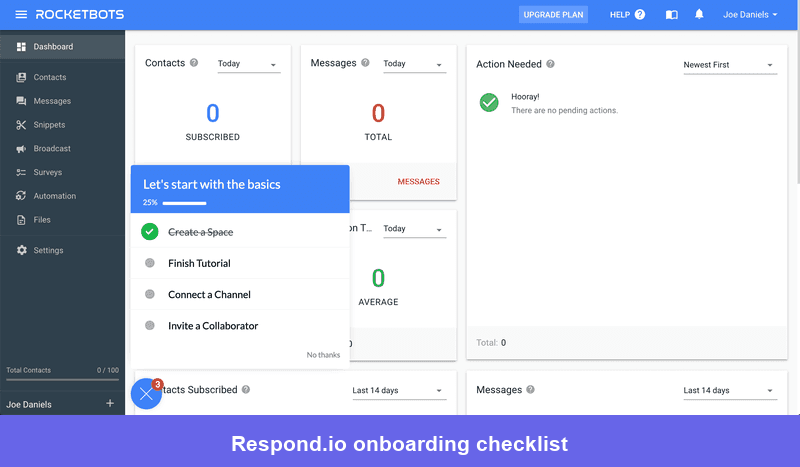Open Files from sidebar

(x=62, y=220)
